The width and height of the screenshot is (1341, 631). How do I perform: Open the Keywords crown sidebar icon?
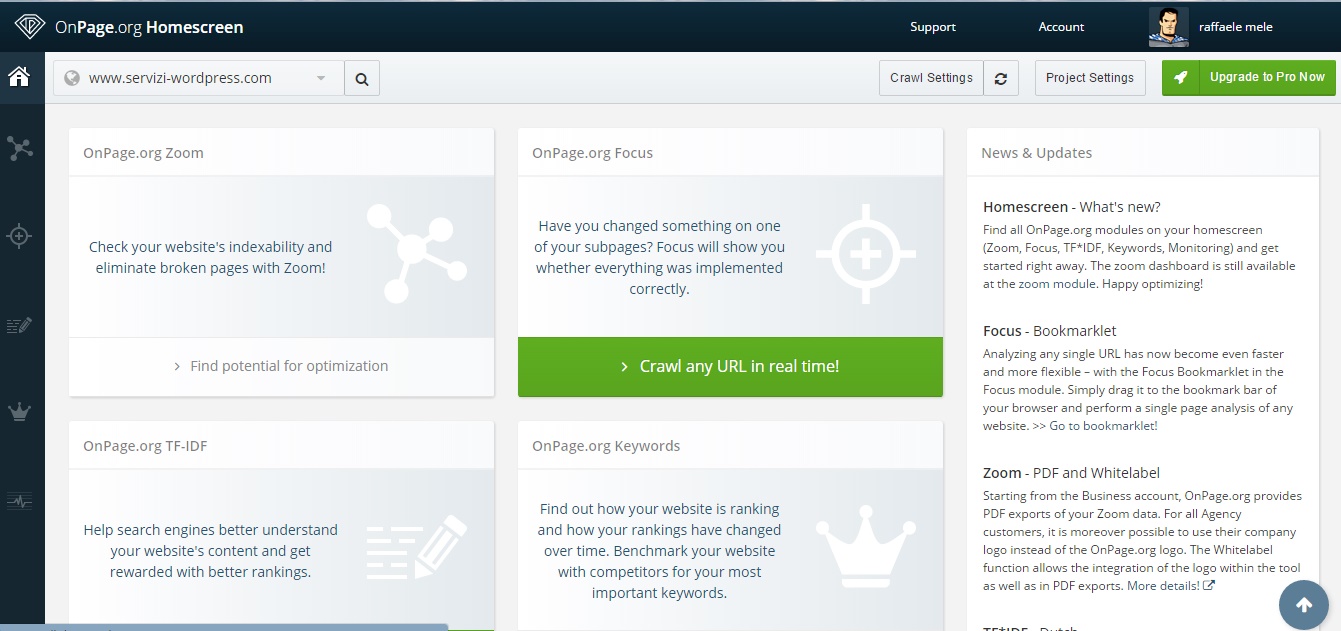tap(19, 412)
